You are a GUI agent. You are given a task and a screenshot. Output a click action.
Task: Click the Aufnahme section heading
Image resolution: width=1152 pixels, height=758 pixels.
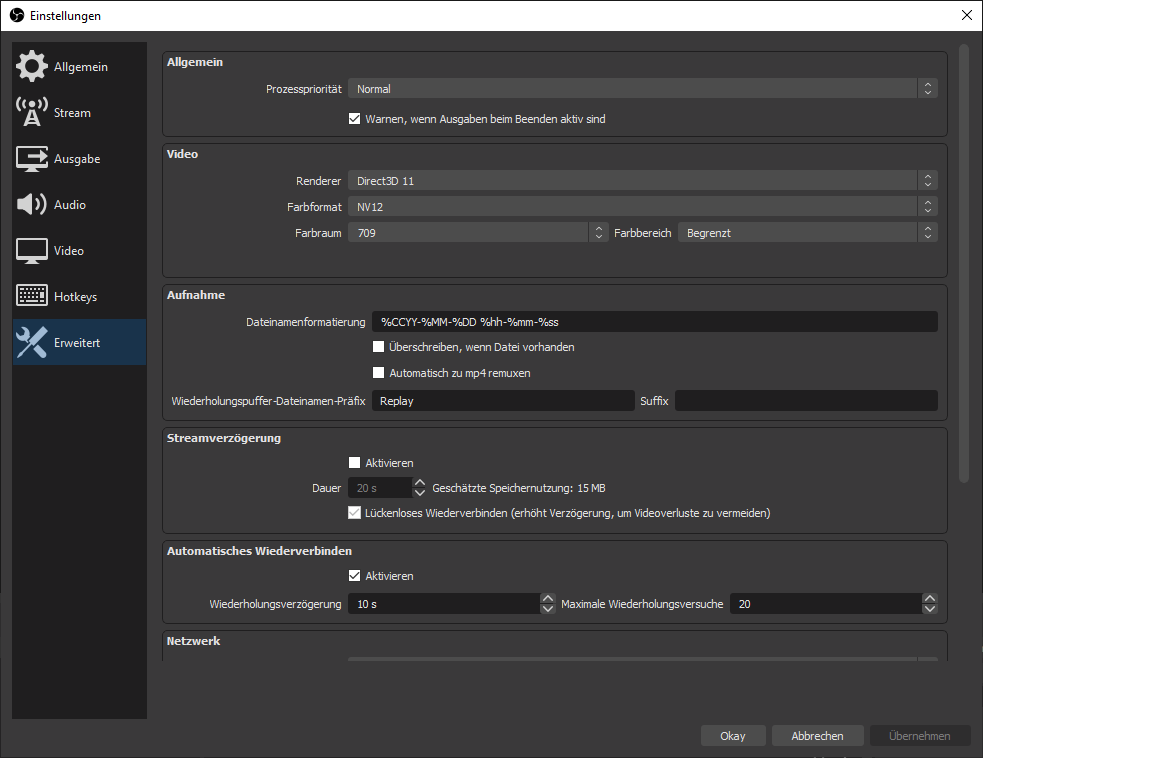click(x=195, y=295)
